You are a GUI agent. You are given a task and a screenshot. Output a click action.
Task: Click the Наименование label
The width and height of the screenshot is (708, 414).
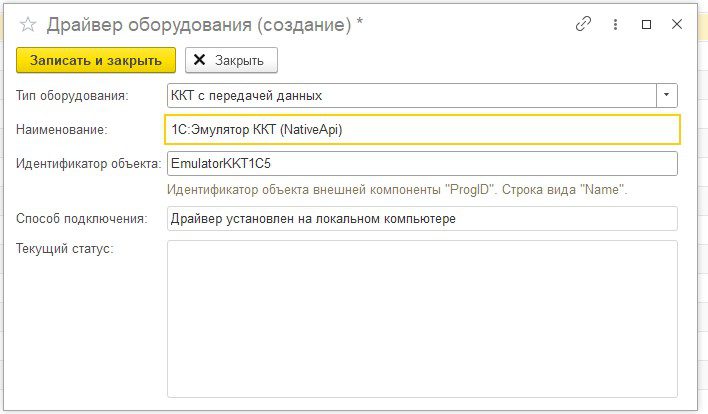62,129
